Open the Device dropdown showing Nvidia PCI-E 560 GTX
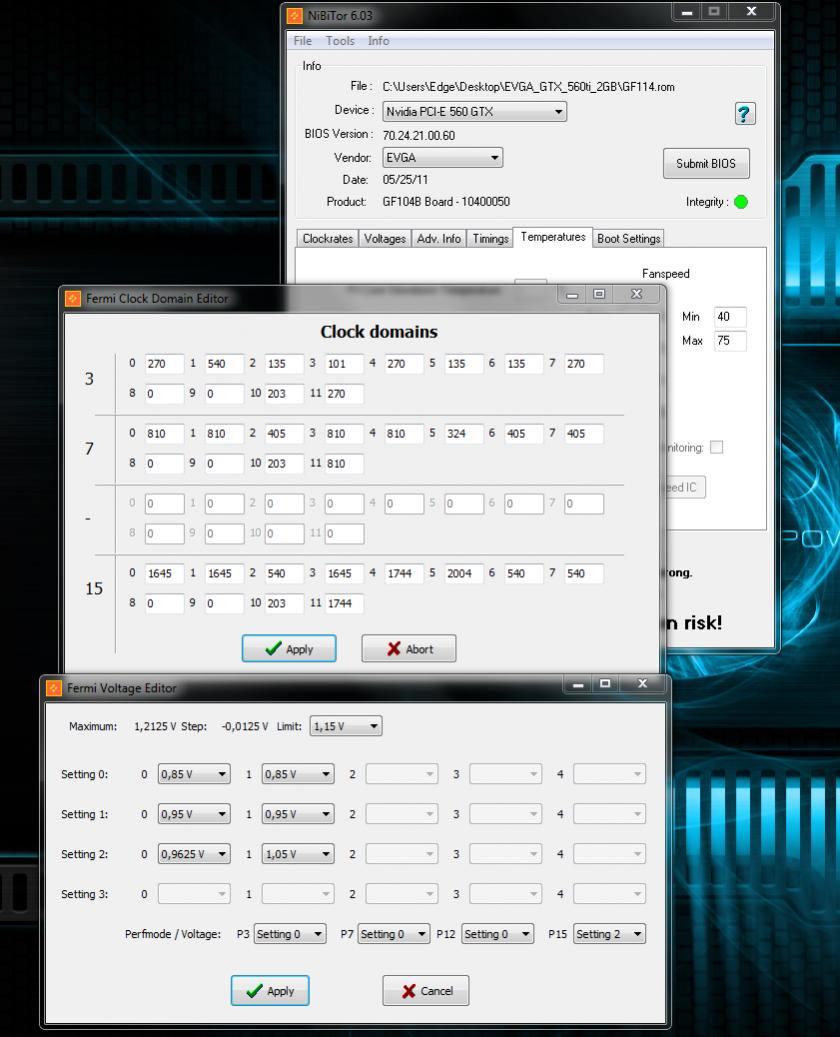840x1037 pixels. (x=474, y=111)
